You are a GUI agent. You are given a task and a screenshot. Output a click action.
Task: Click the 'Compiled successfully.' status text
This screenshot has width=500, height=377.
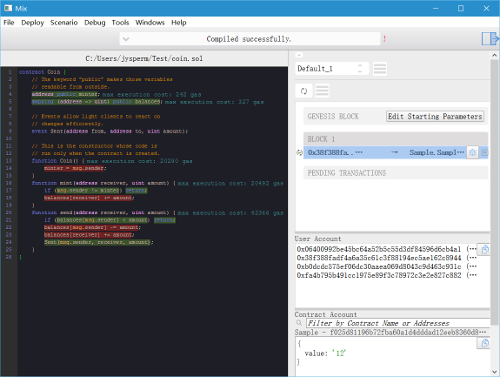(x=249, y=39)
